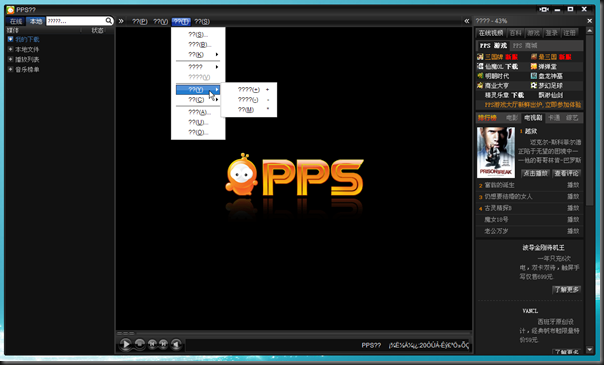604x365 pixels.
Task: Choose the (-) item in the submenu
Action: 249,100
